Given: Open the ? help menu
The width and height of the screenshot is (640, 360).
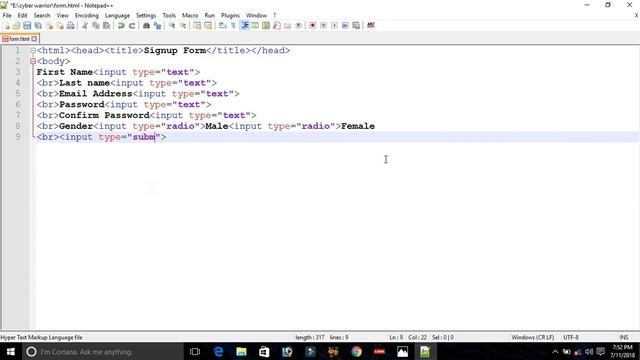Looking at the screenshot, I should (x=275, y=16).
